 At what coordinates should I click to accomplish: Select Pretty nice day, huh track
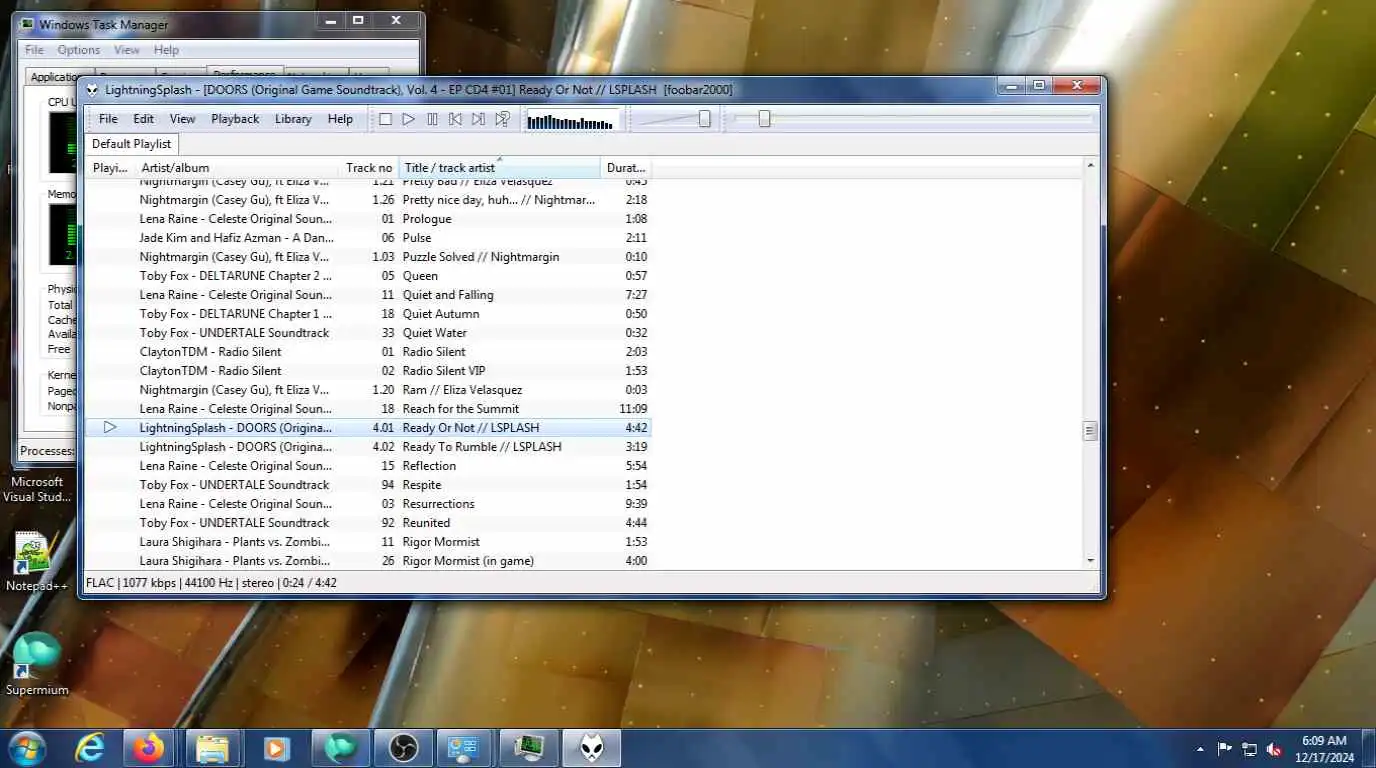click(368, 200)
